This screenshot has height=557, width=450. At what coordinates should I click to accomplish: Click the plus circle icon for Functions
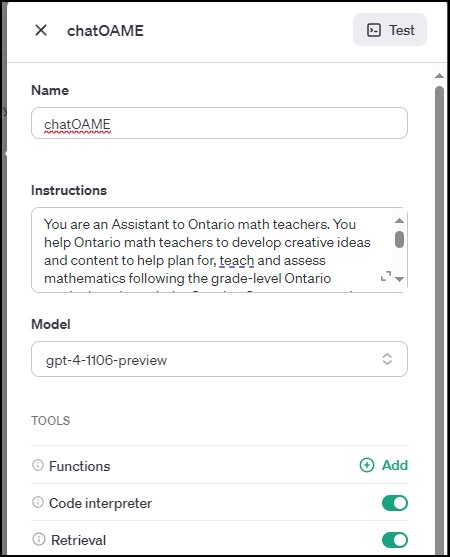coord(367,465)
